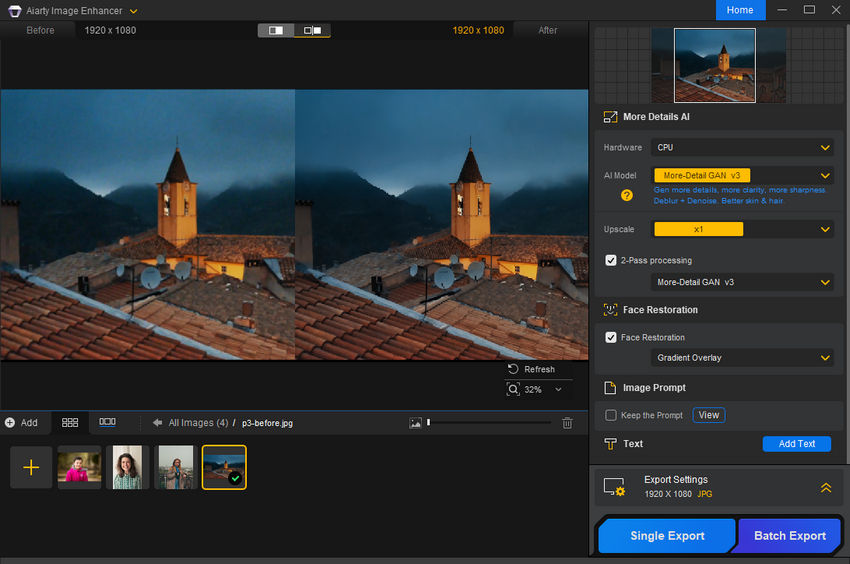
Task: Select the church rooftop thumbnail with checkmark
Action: pos(224,467)
